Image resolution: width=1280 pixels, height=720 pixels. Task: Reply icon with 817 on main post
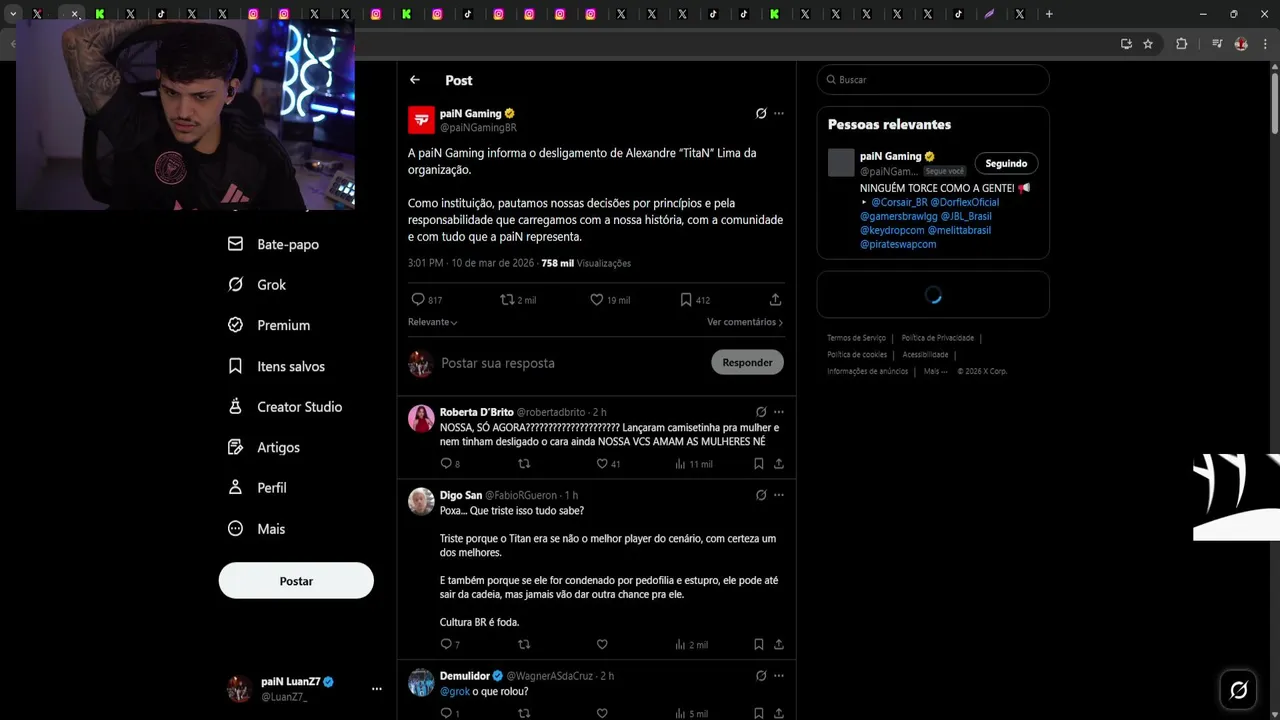[x=418, y=299]
